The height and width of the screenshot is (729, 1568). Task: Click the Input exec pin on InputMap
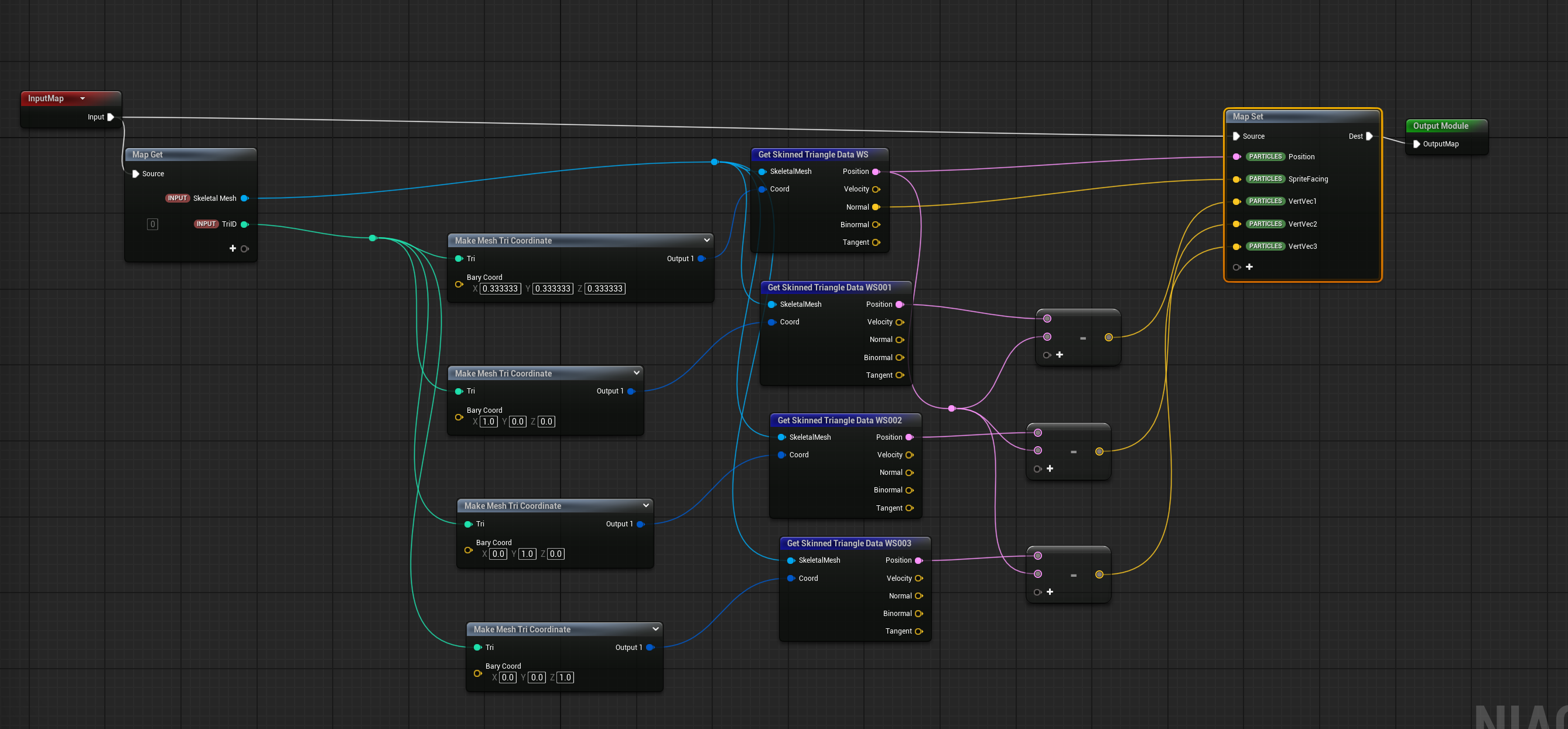point(111,117)
